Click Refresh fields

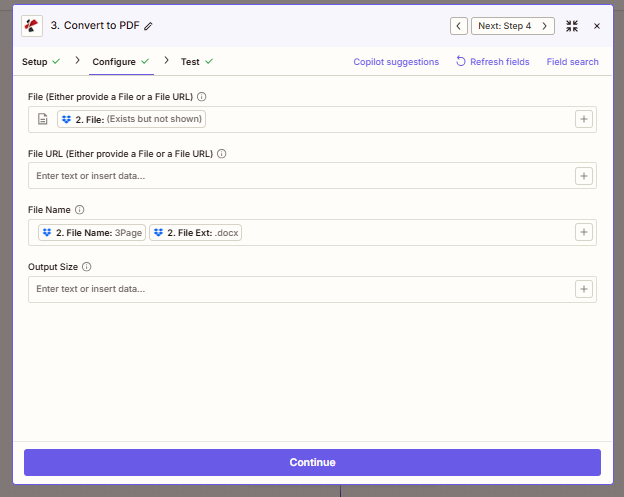pos(493,62)
